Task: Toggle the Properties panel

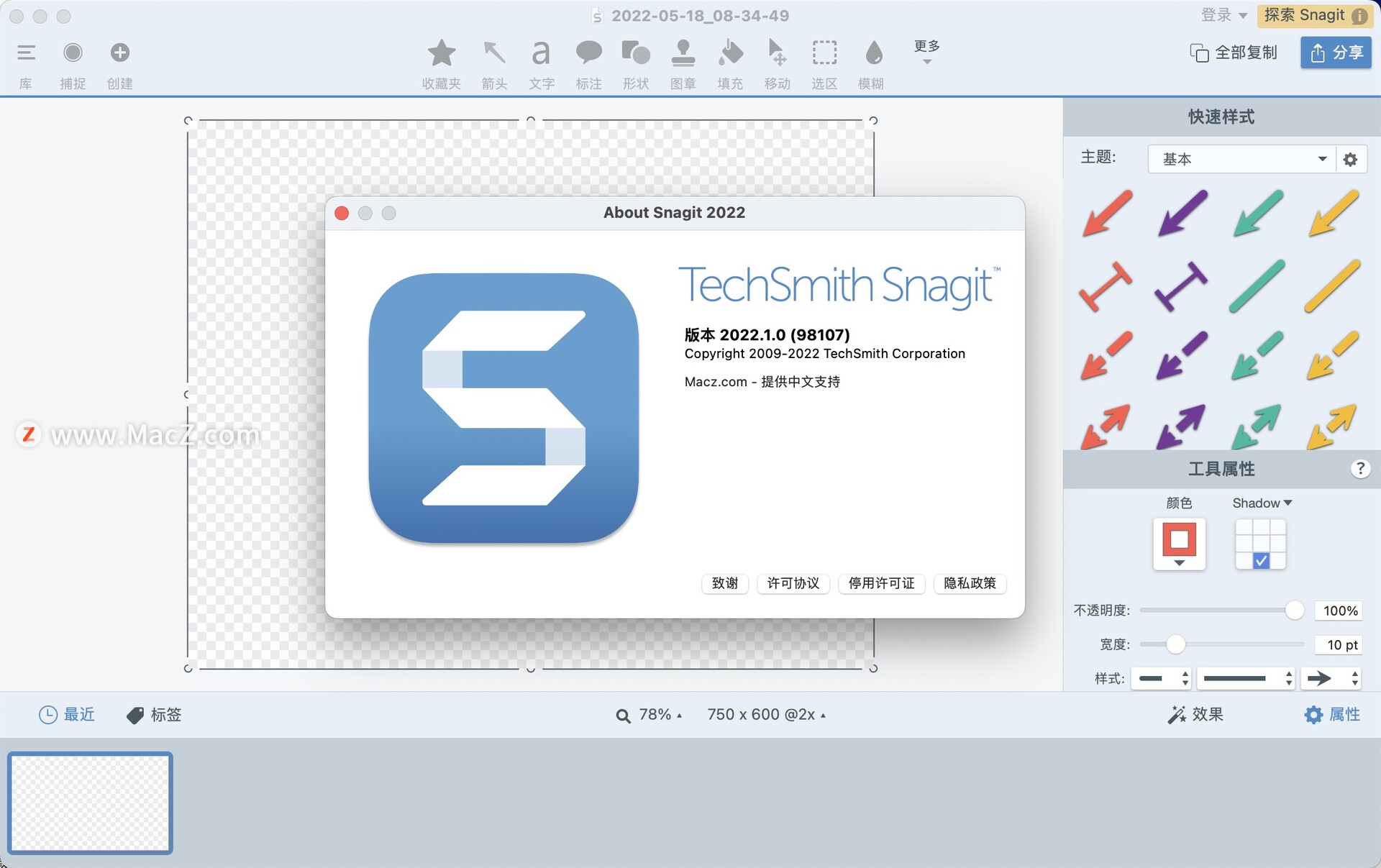Action: [x=1332, y=714]
